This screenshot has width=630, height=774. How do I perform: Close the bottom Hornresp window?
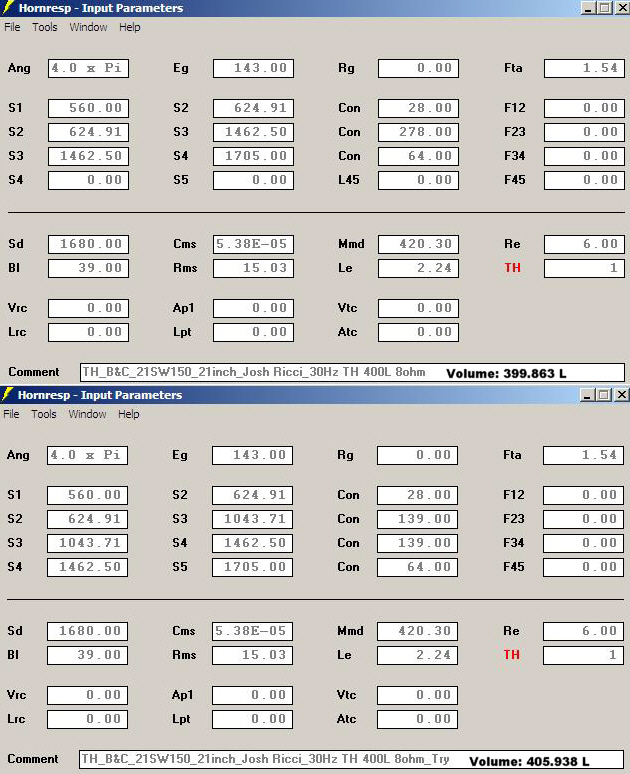coord(622,395)
